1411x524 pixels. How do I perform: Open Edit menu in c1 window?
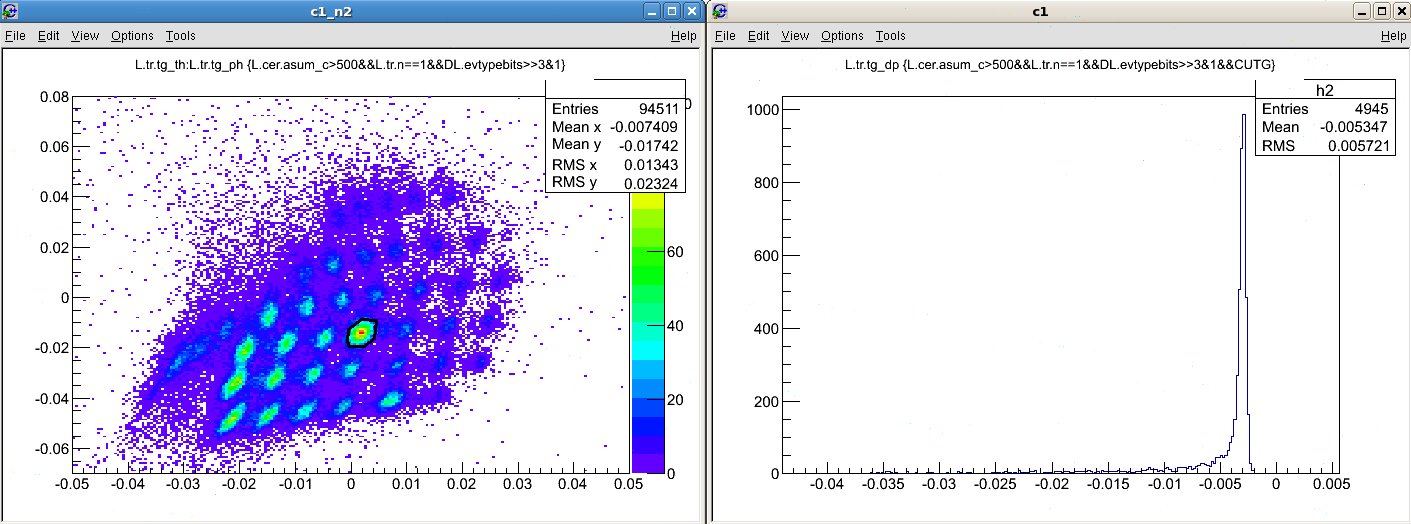[x=760, y=35]
